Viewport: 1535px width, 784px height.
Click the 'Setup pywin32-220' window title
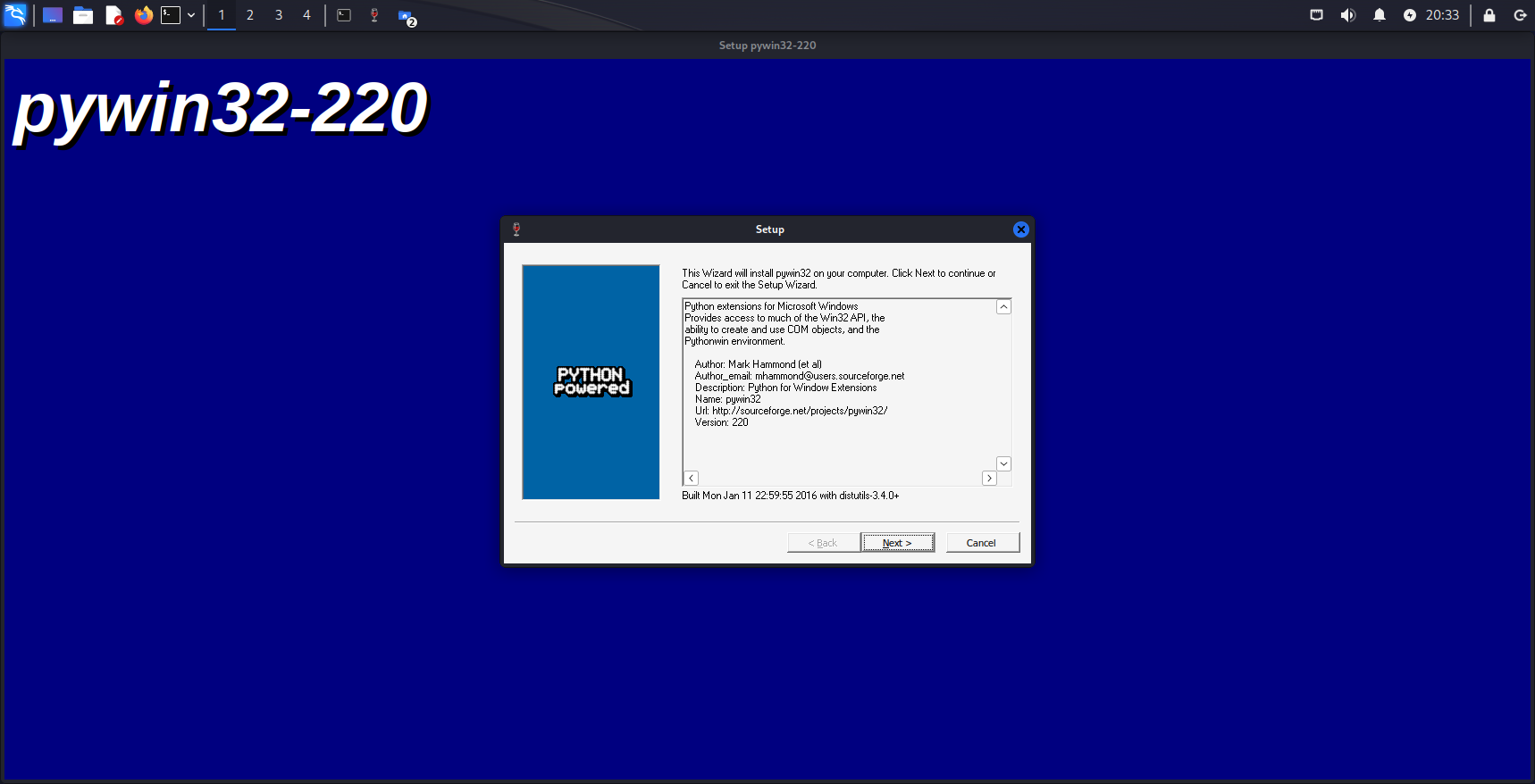pos(767,46)
